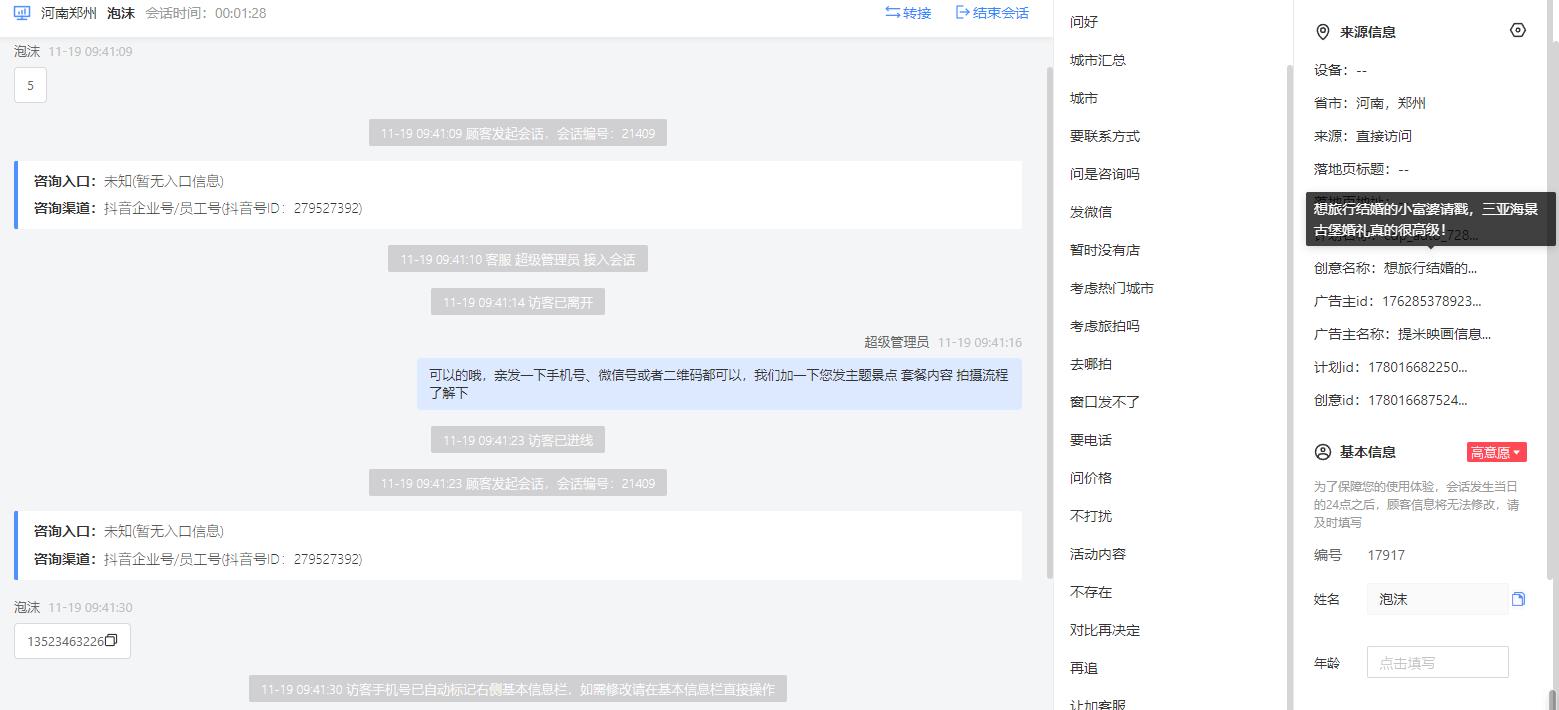Image resolution: width=1559 pixels, height=710 pixels.
Task: Click 结束会话 to end the session
Action: pos(992,13)
